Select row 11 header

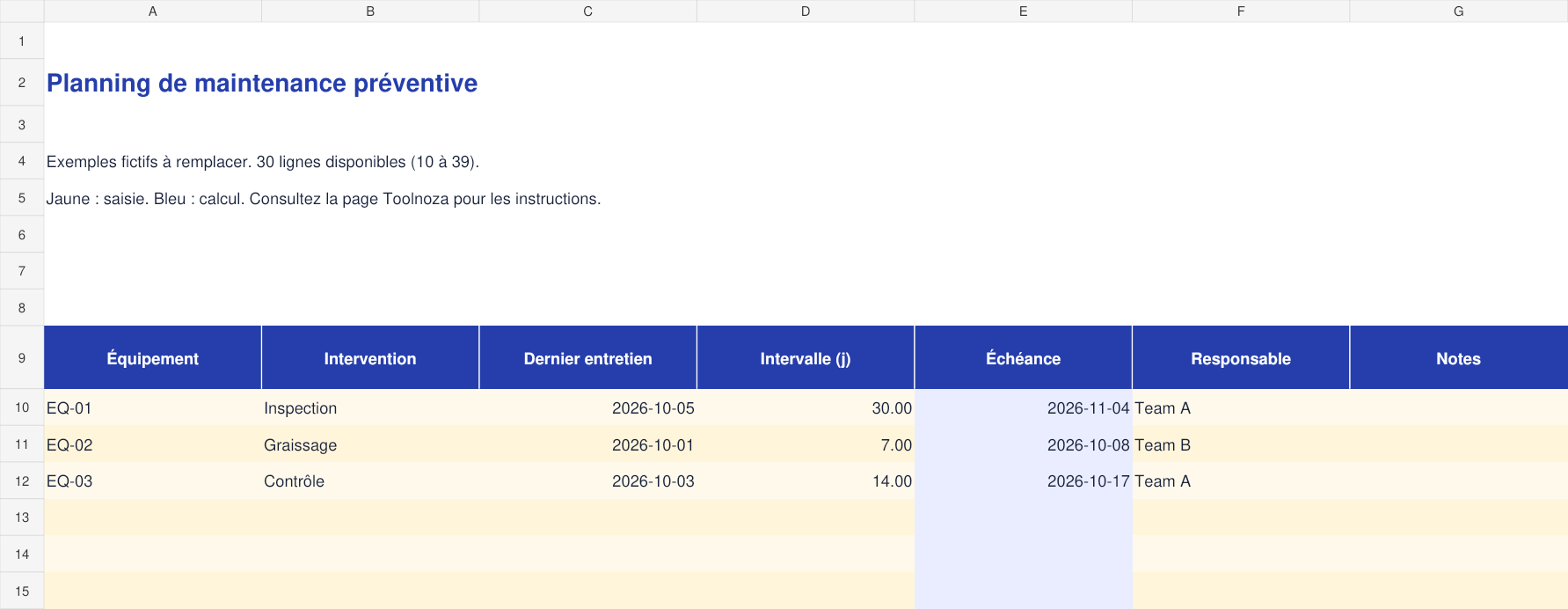pyautogui.click(x=22, y=444)
